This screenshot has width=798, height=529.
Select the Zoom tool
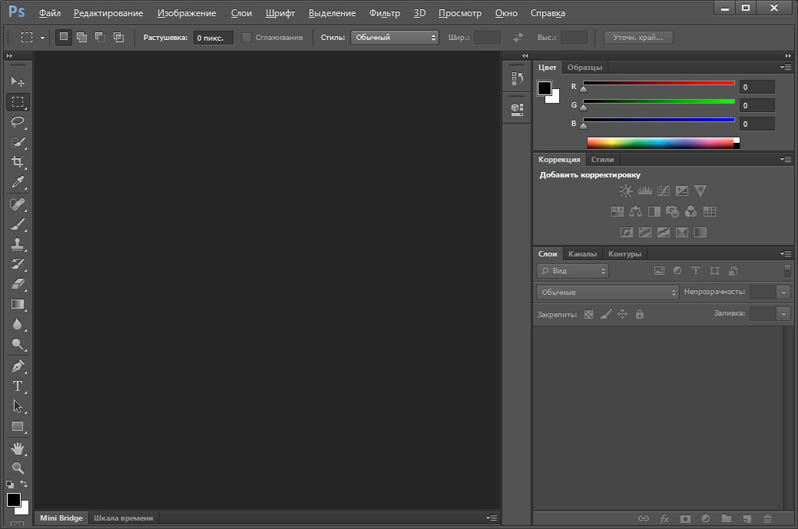[17, 468]
